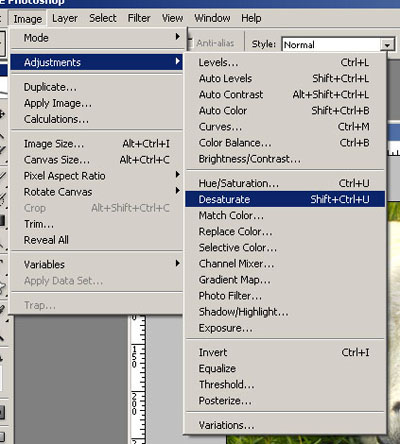Screen dimensions: 400x444
Task: Open Replace Color... dialog
Action: pyautogui.click(x=285, y=231)
